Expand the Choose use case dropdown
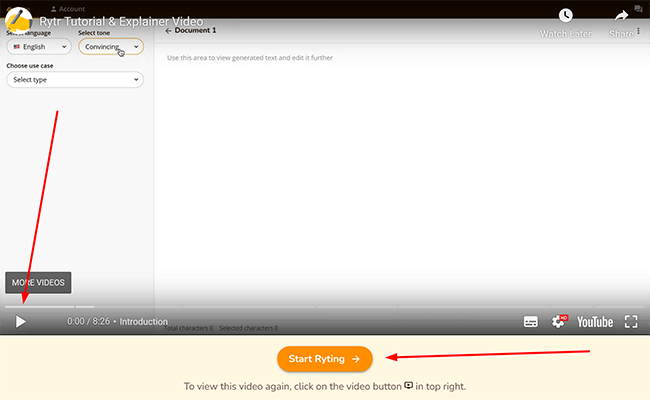Screen dimensions: 650x400 (x=74, y=79)
